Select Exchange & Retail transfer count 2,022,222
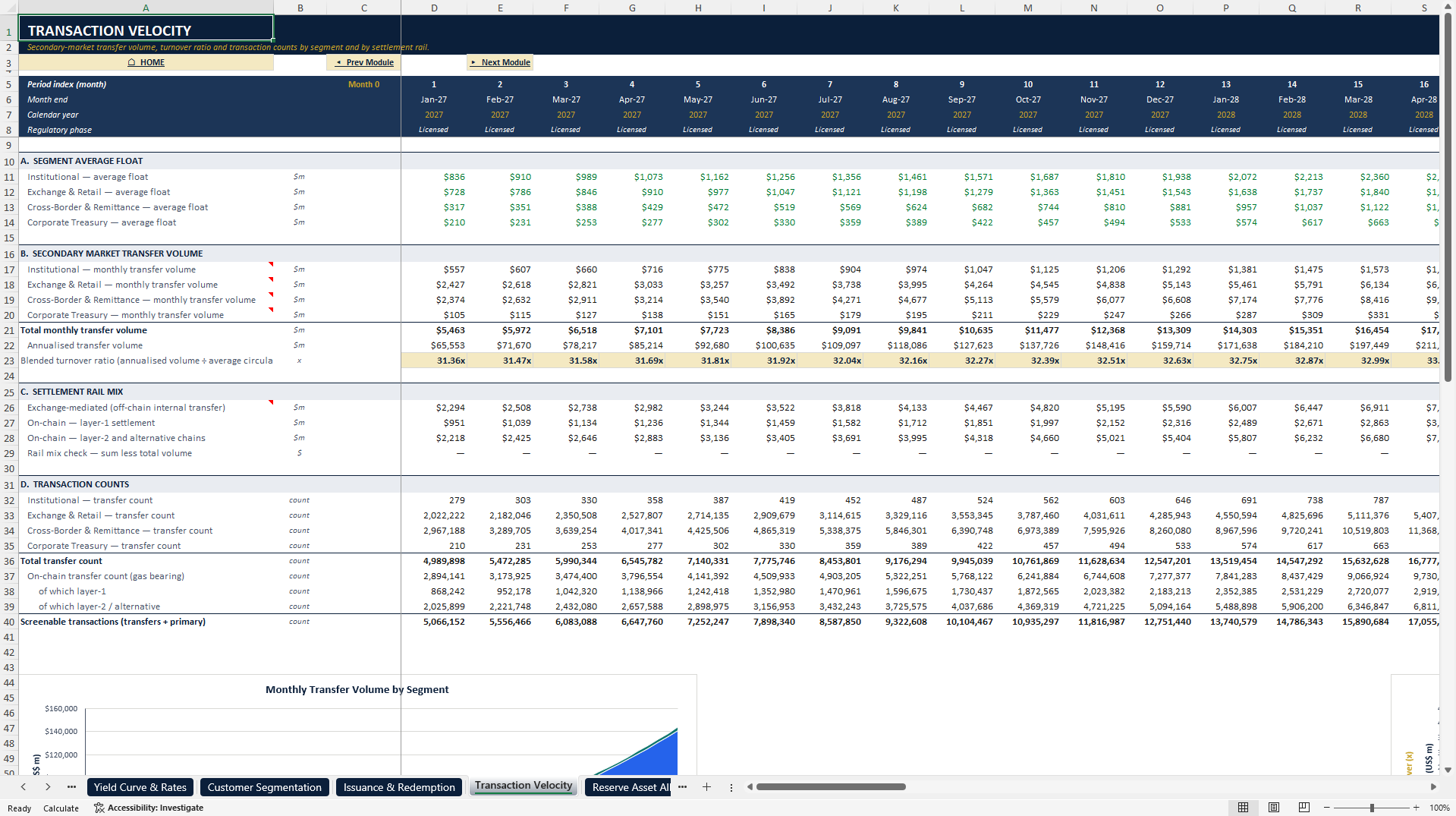The width and height of the screenshot is (1456, 816). click(434, 515)
